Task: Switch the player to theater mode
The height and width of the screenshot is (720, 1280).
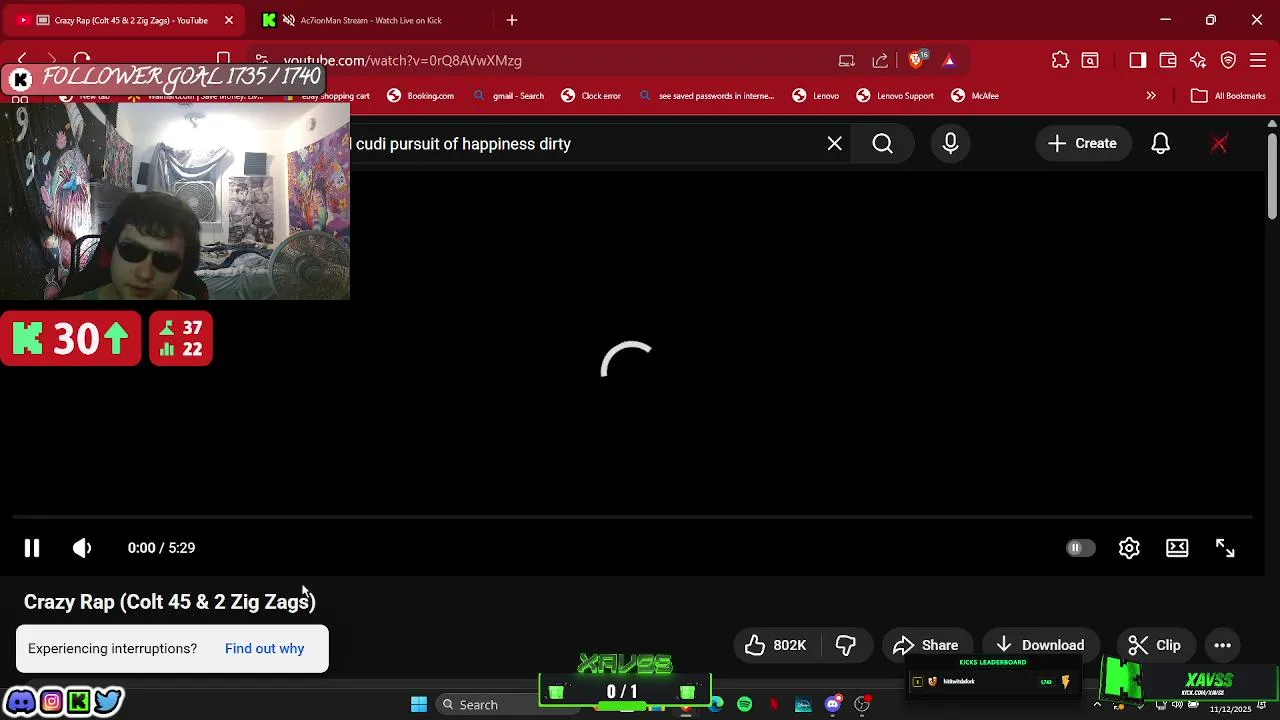Action: [1177, 548]
